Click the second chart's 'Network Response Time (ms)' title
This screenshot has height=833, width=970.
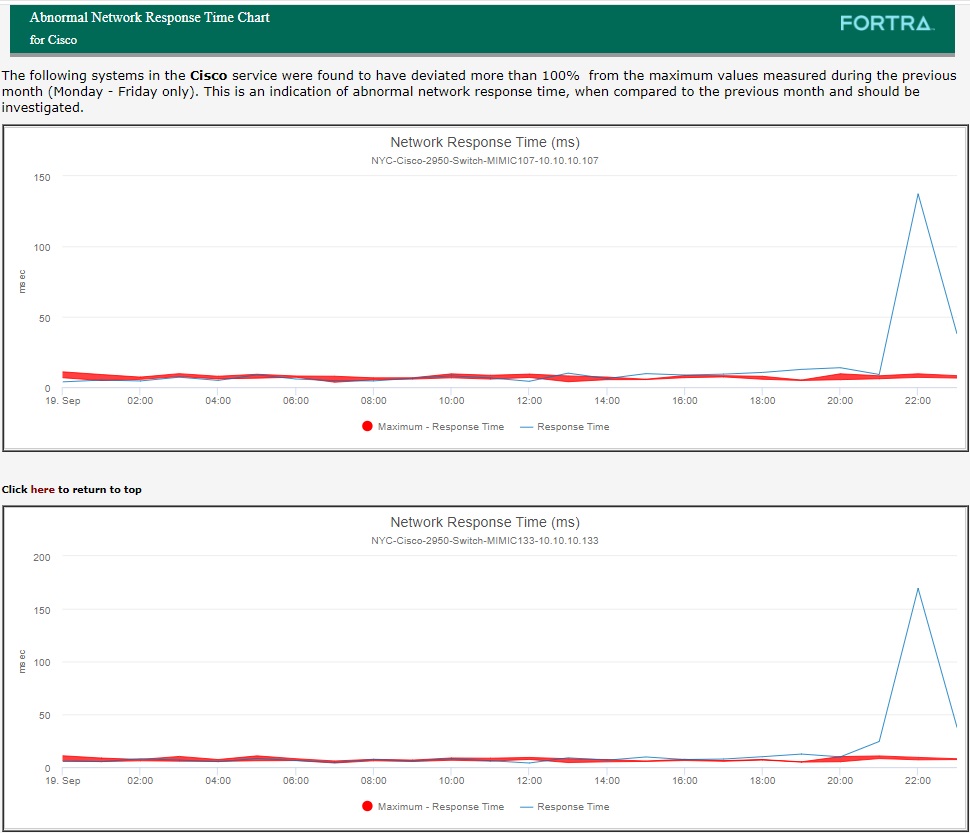click(485, 522)
